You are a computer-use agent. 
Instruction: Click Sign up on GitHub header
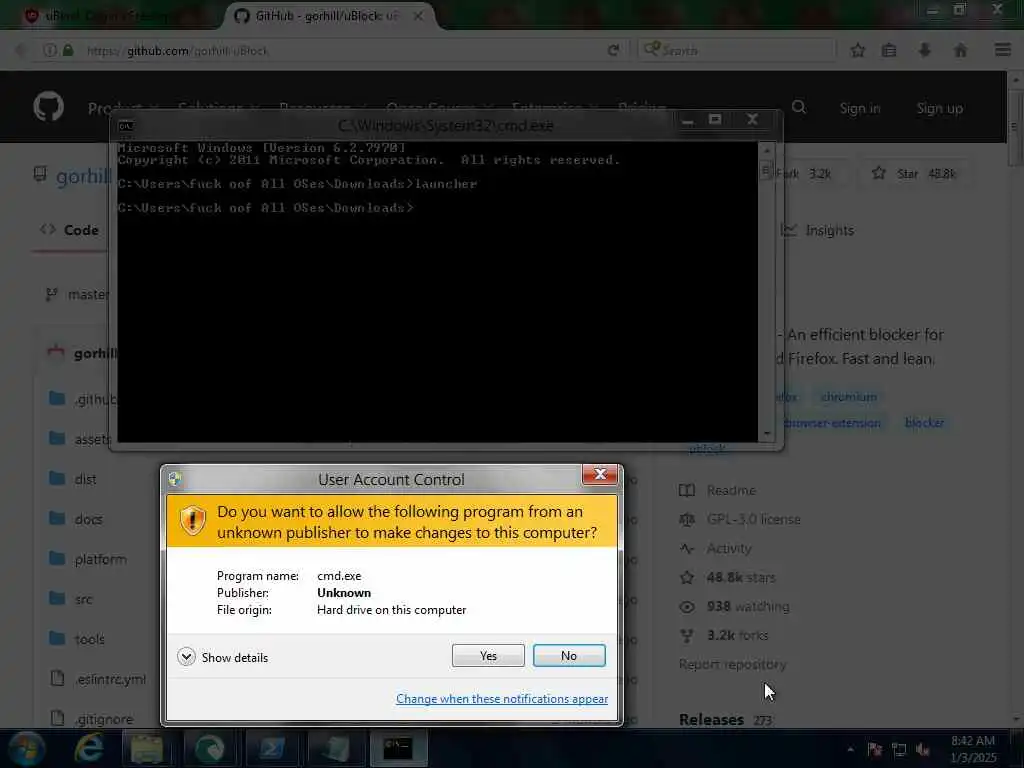[939, 108]
